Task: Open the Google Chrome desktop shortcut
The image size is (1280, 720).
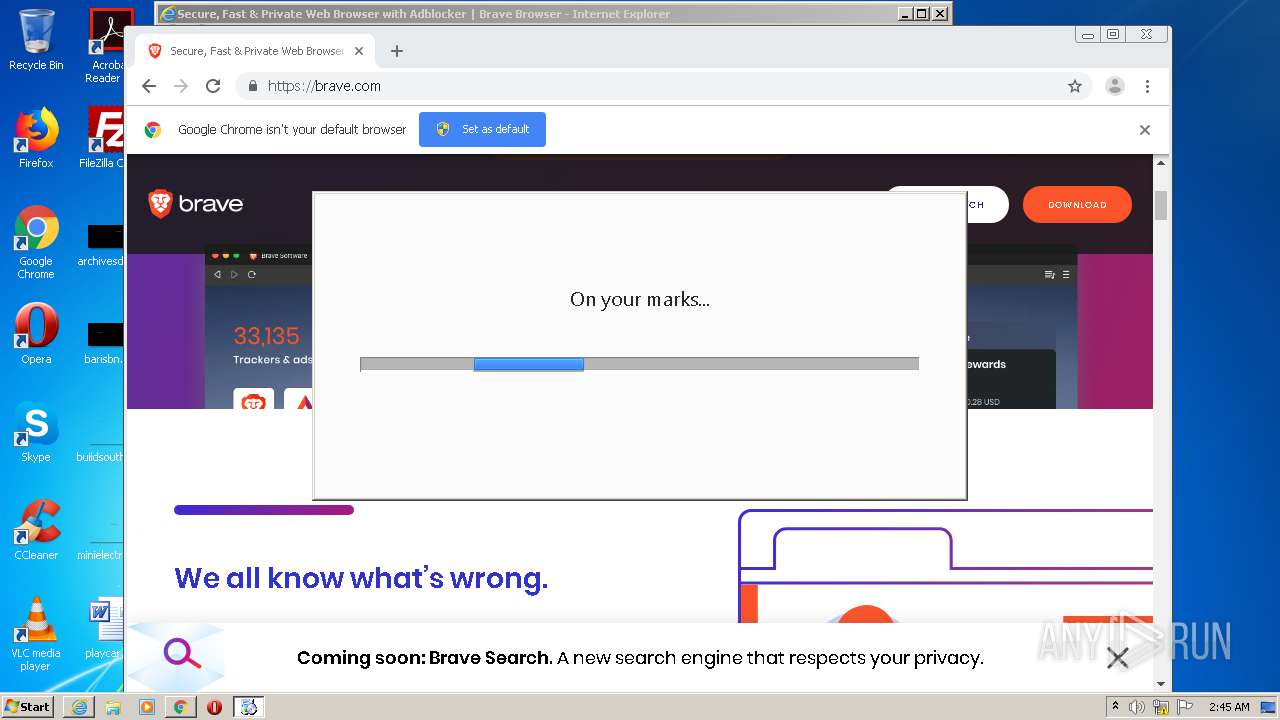Action: [36, 243]
